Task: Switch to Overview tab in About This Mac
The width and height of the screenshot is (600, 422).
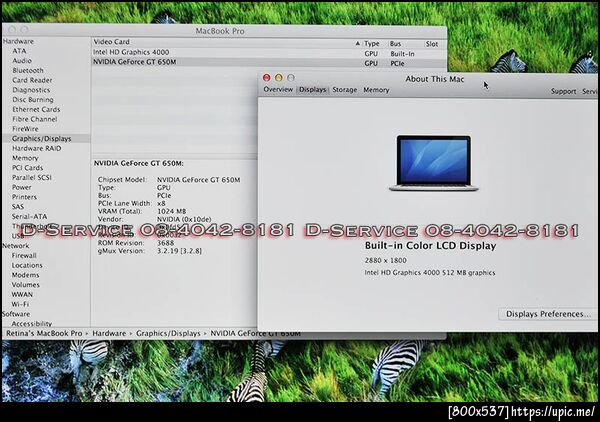Action: 278,89
